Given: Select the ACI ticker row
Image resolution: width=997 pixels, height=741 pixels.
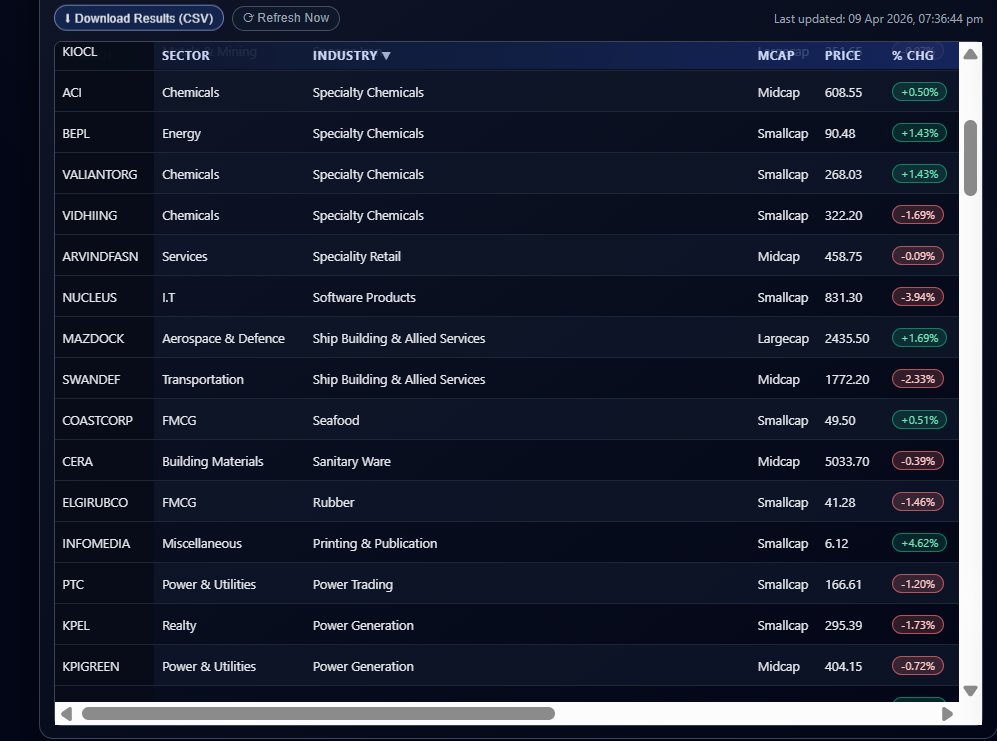Looking at the screenshot, I should pos(506,92).
